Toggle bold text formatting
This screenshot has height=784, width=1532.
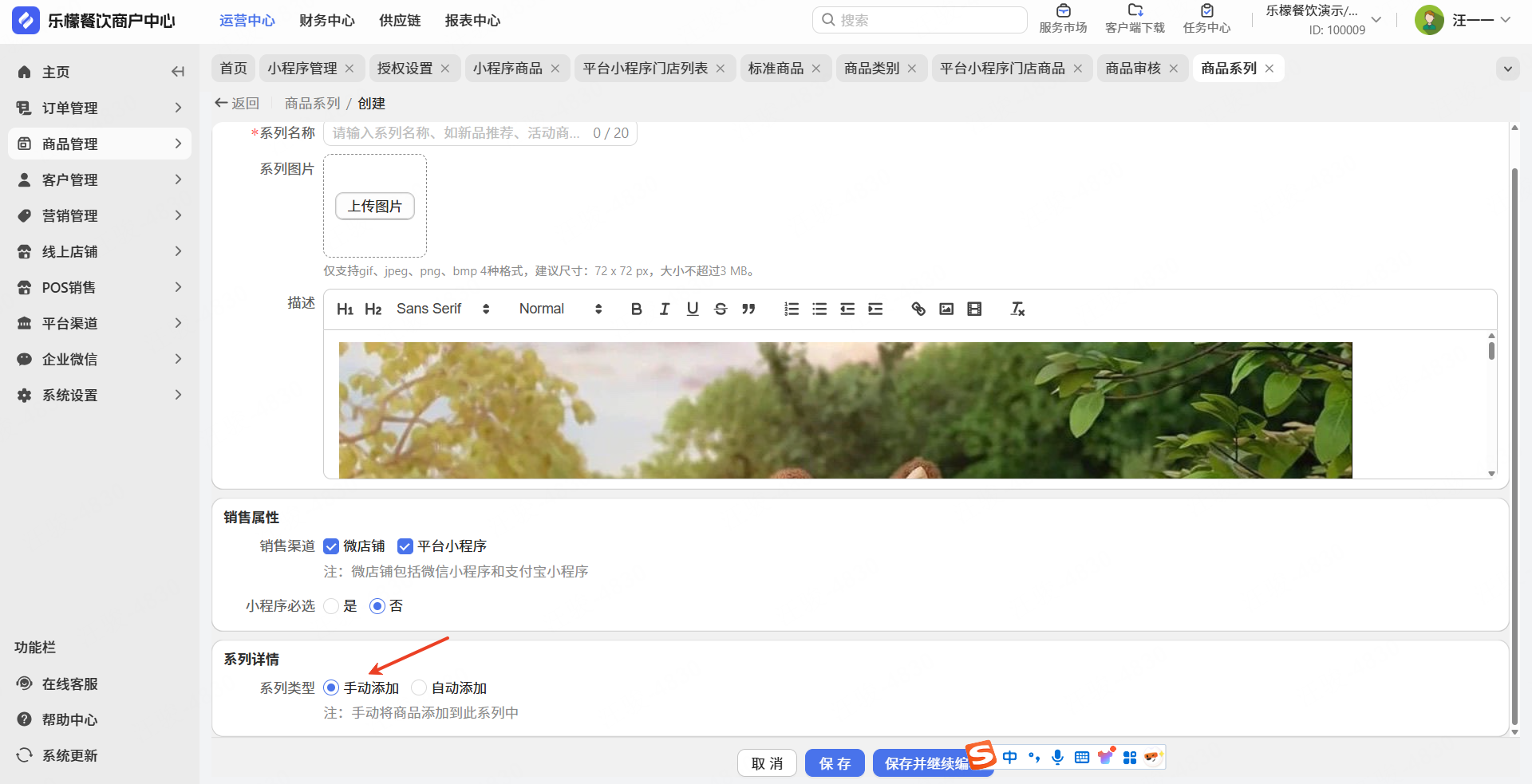(636, 309)
